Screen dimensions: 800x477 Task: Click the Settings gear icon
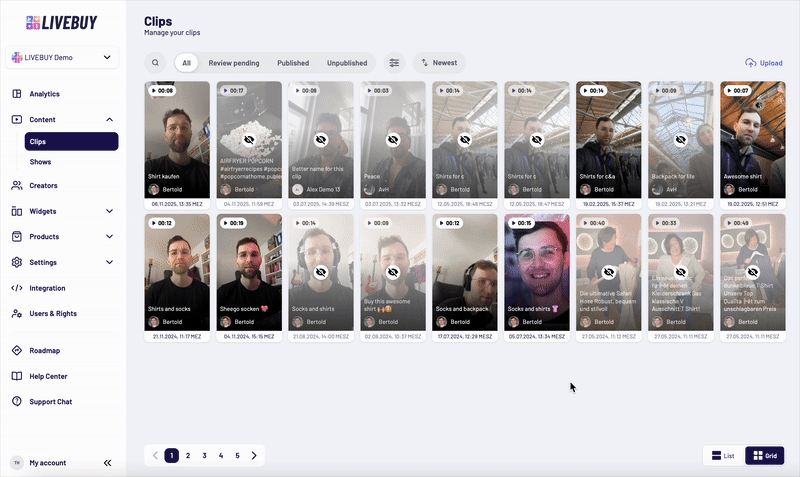[17, 262]
